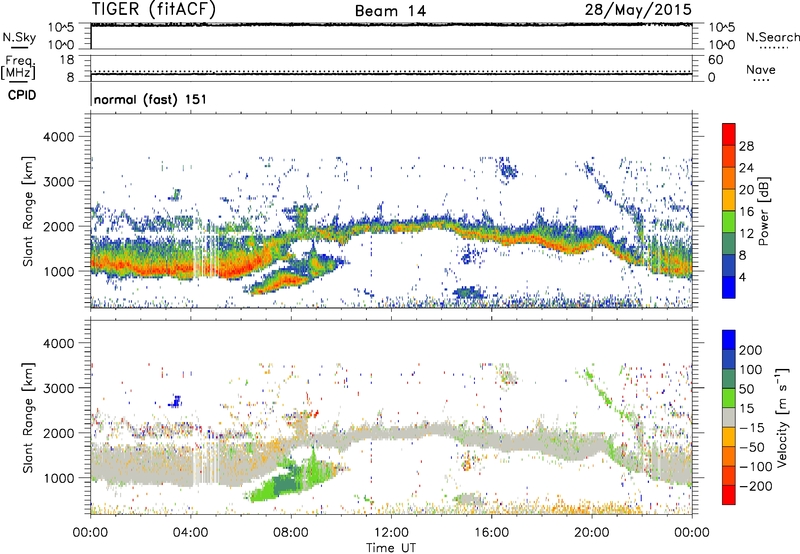Click the Power [dB] color bar label
800x554 pixels.
pos(763,211)
